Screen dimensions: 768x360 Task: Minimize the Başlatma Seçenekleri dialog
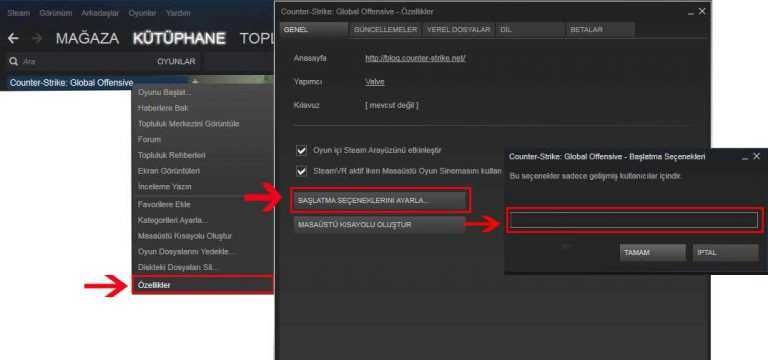(745, 157)
